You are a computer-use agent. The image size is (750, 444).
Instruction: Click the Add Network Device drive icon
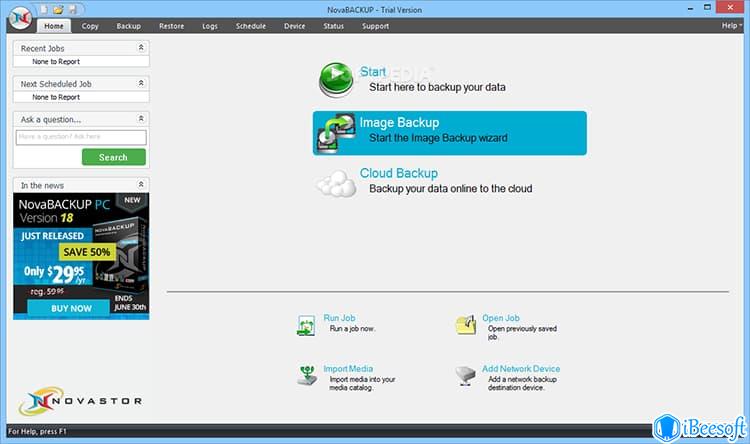point(465,376)
